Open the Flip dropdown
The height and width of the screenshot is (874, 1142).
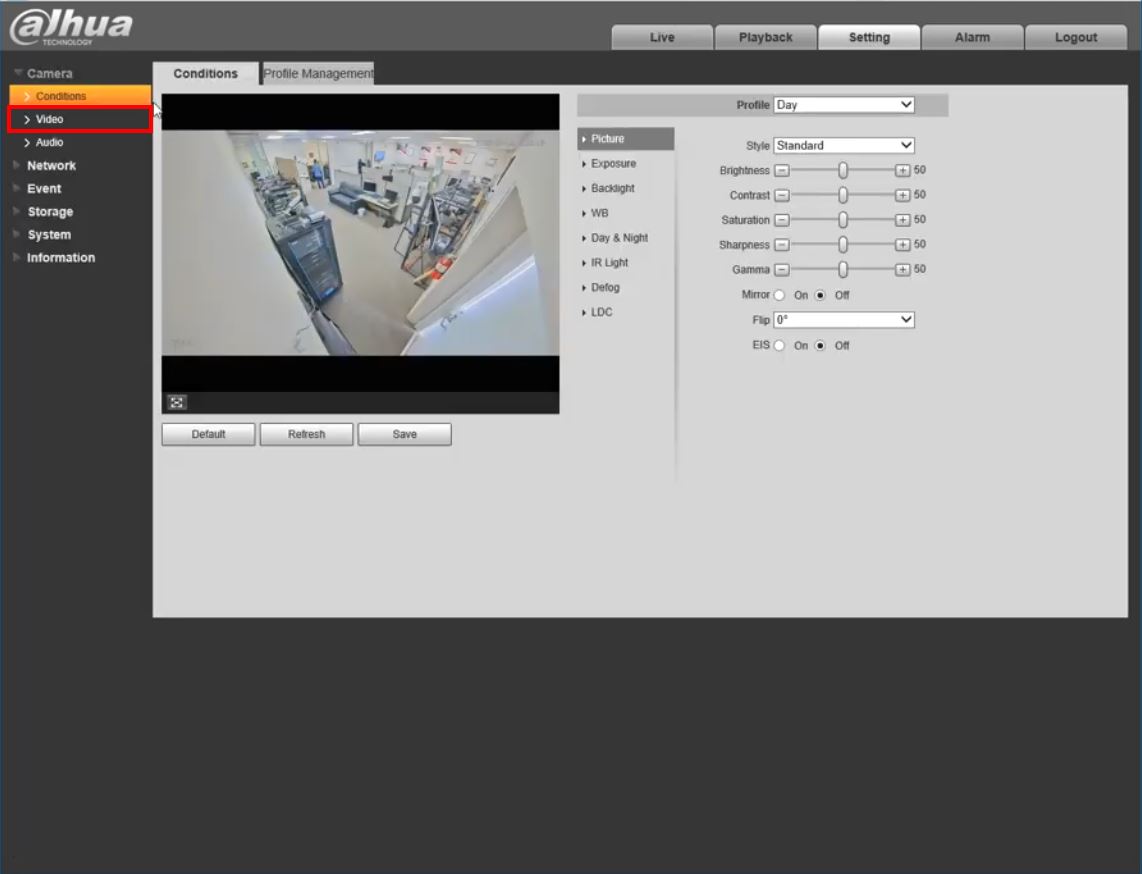[843, 320]
